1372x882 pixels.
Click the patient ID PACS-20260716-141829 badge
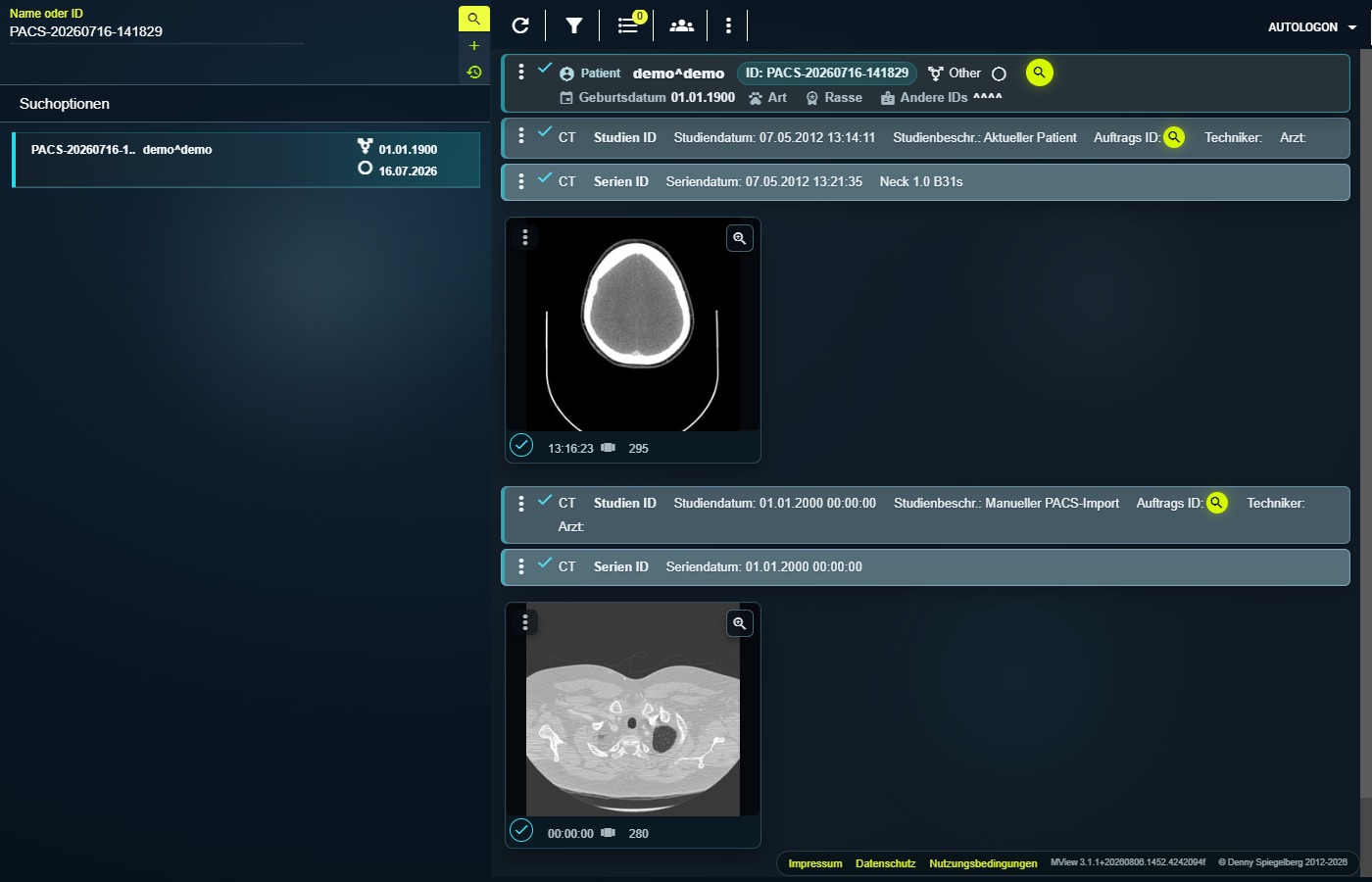point(826,73)
